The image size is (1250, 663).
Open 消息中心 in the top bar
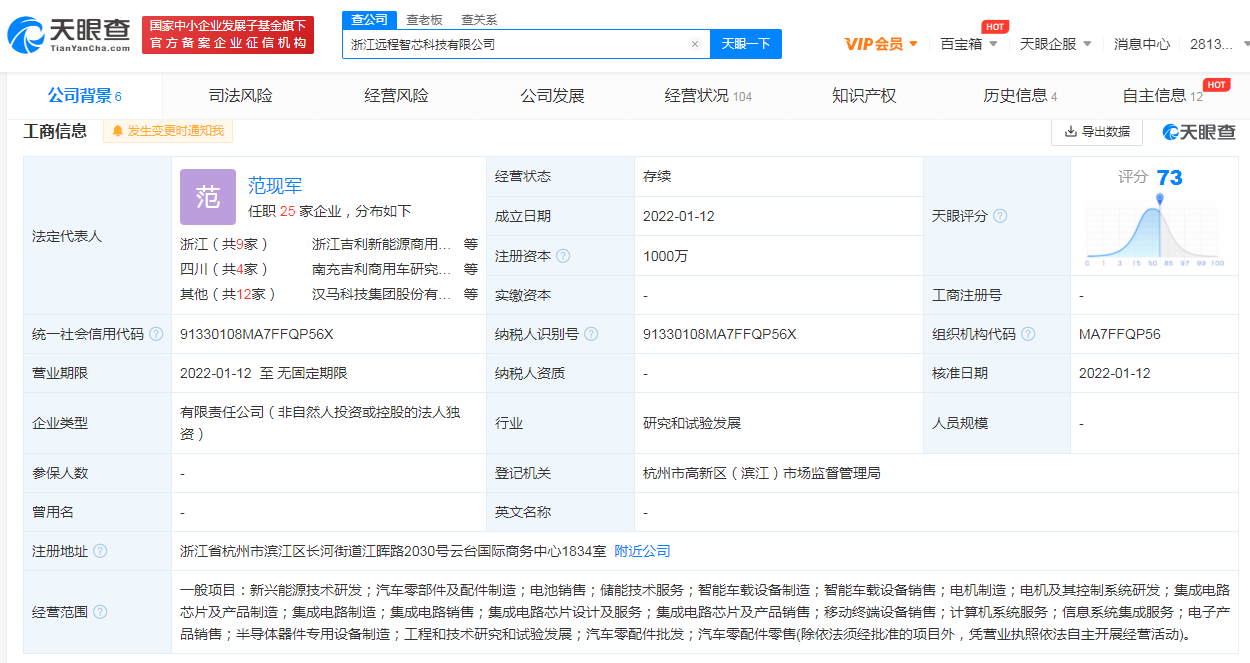point(1142,43)
